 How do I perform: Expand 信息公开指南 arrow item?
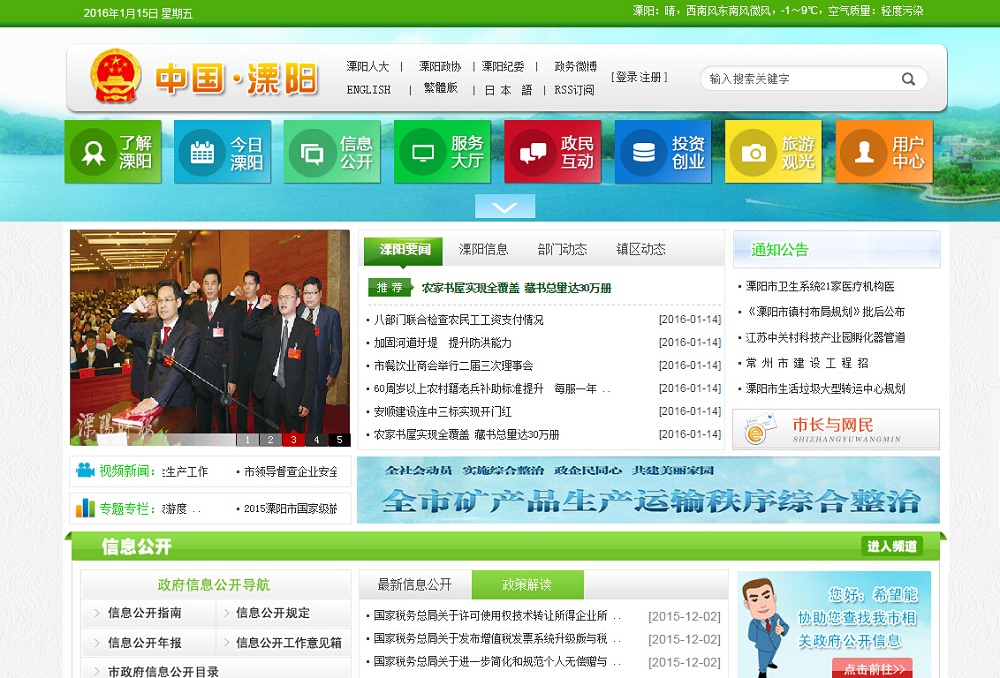tap(145, 613)
